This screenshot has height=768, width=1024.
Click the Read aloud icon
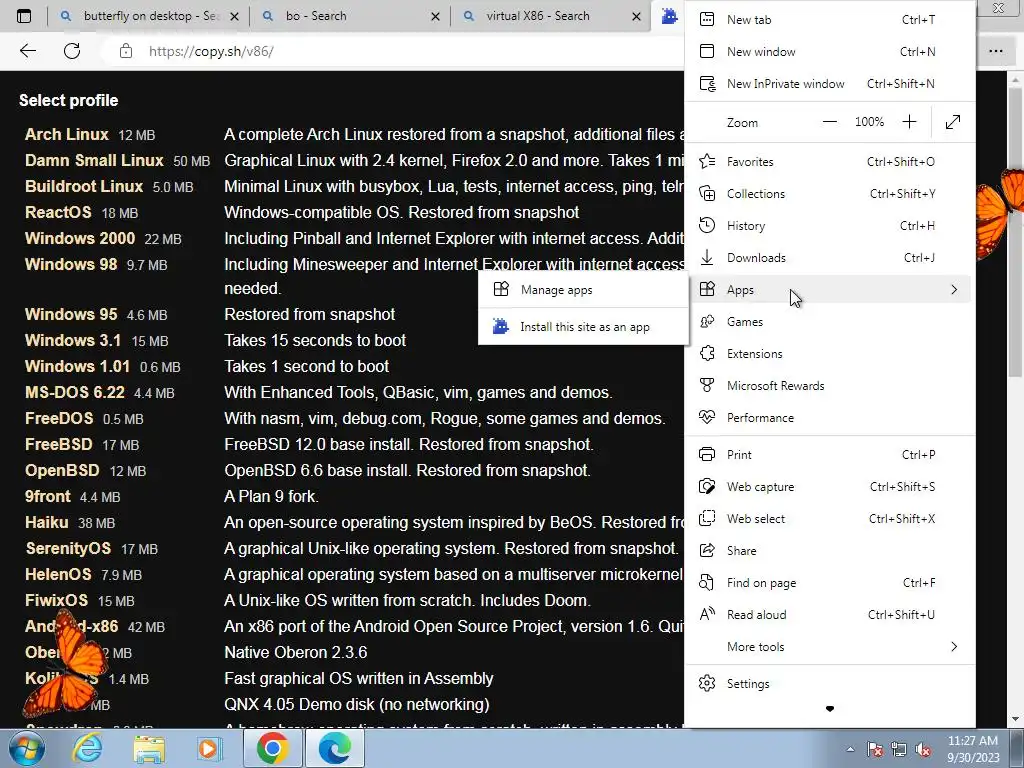tap(707, 615)
